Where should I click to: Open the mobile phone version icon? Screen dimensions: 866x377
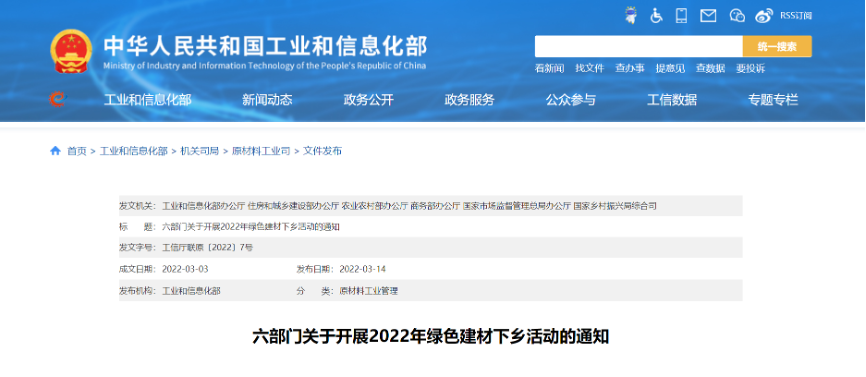tap(682, 15)
